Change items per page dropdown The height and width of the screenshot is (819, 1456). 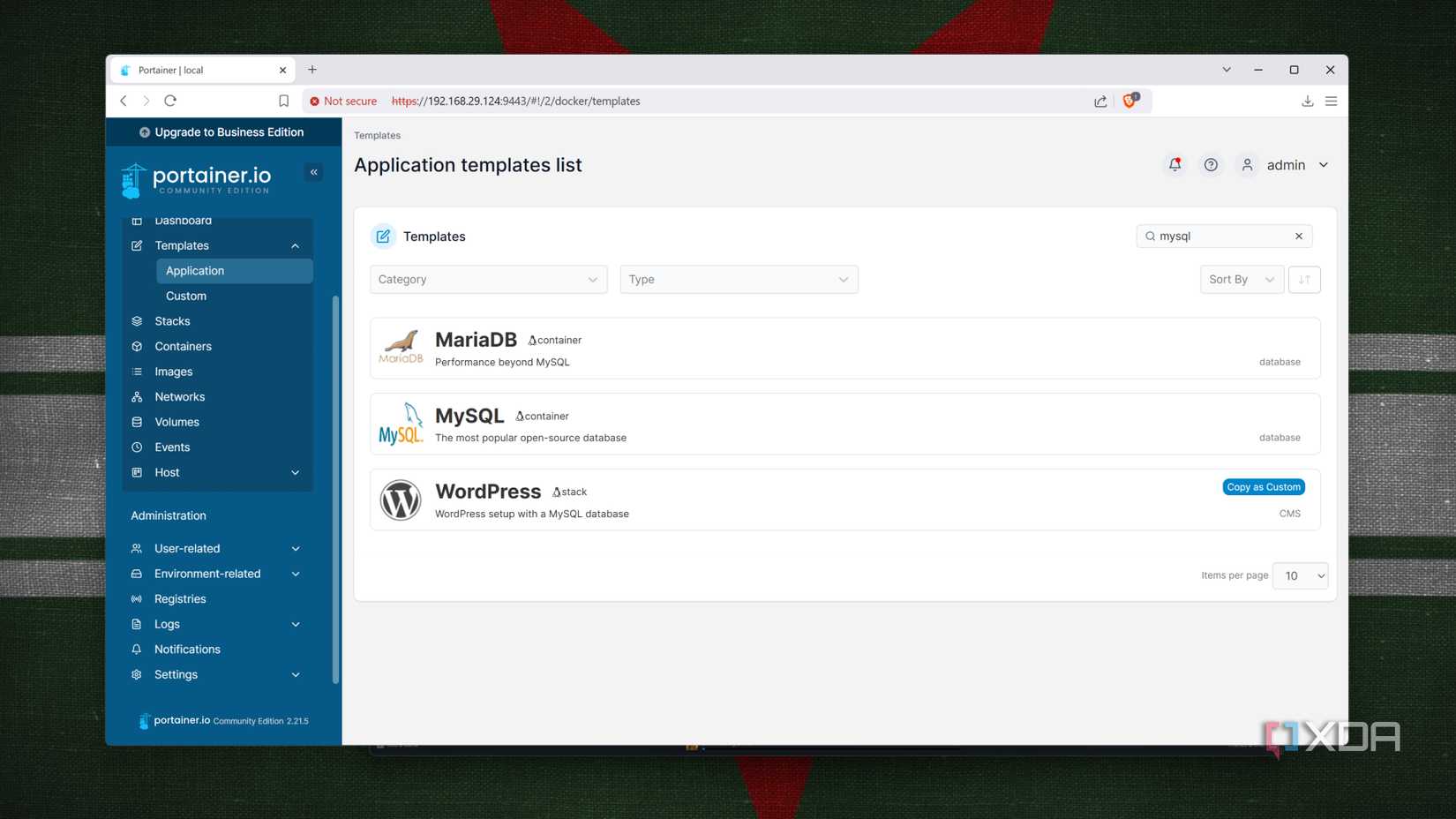tap(1299, 575)
